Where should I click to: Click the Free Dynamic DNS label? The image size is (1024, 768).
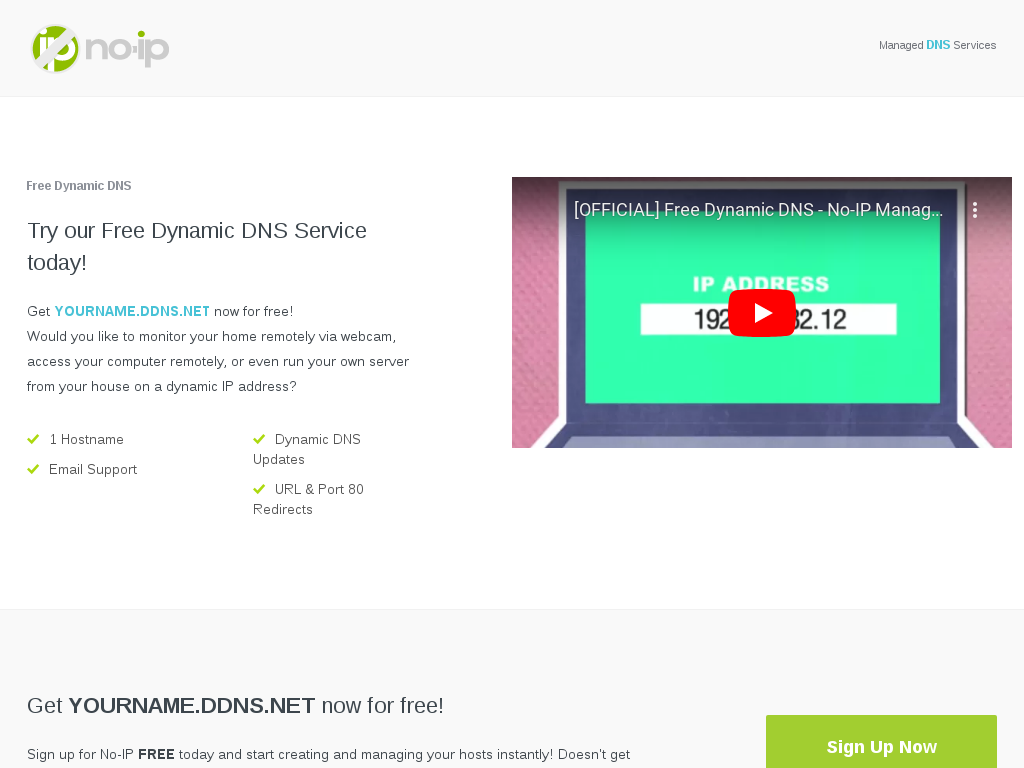(79, 185)
